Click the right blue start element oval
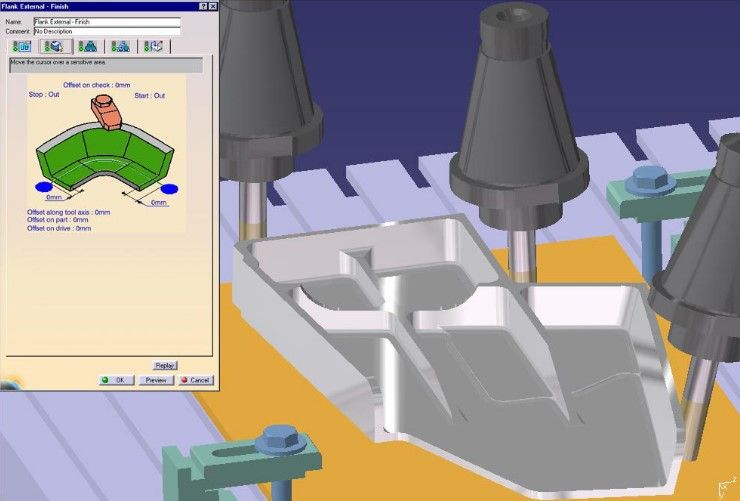 [169, 187]
